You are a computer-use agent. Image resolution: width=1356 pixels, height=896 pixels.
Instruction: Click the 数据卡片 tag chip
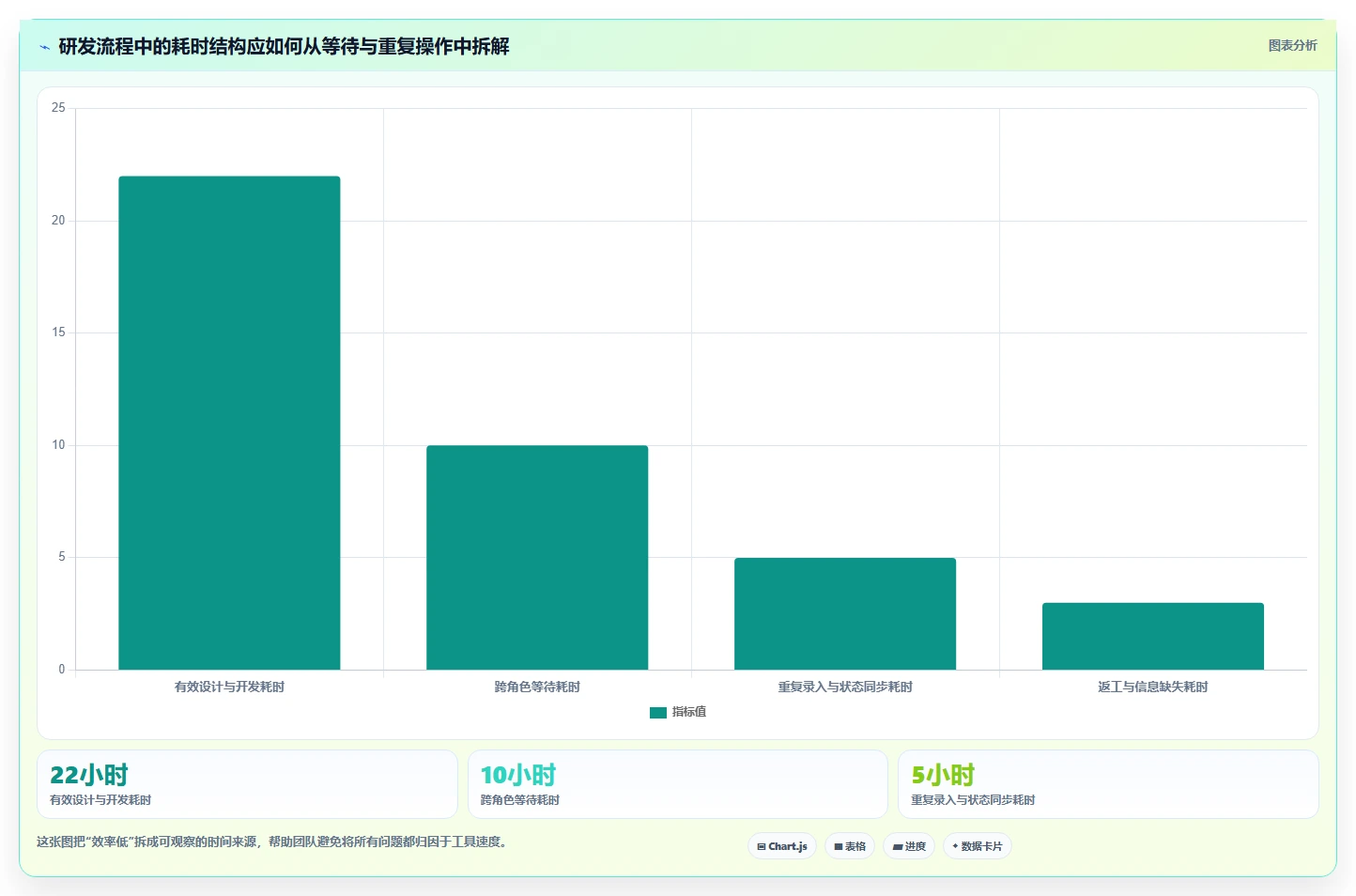[x=978, y=846]
